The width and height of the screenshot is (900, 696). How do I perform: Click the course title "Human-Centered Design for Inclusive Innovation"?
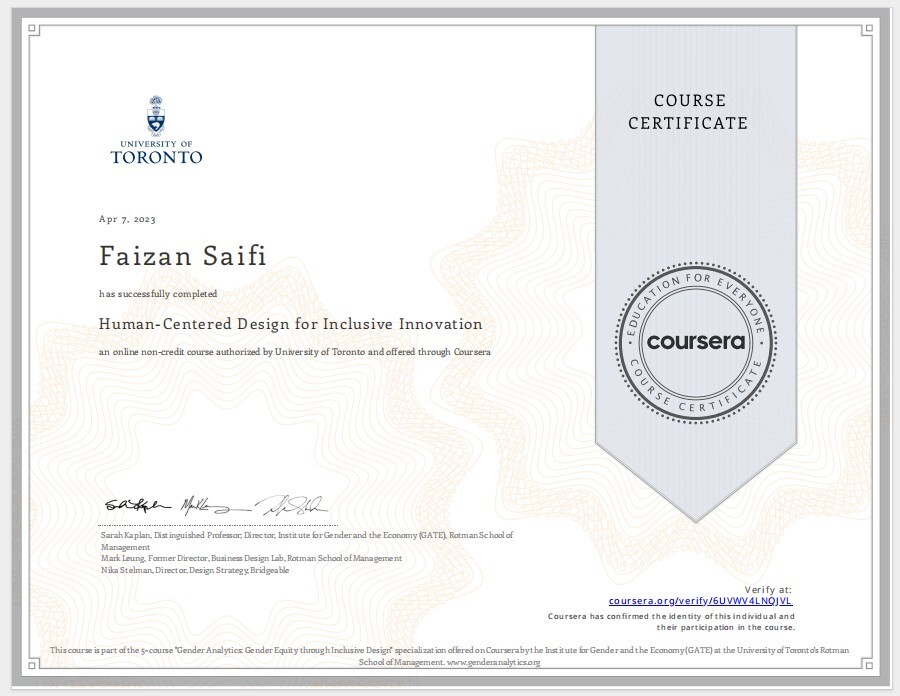(290, 324)
